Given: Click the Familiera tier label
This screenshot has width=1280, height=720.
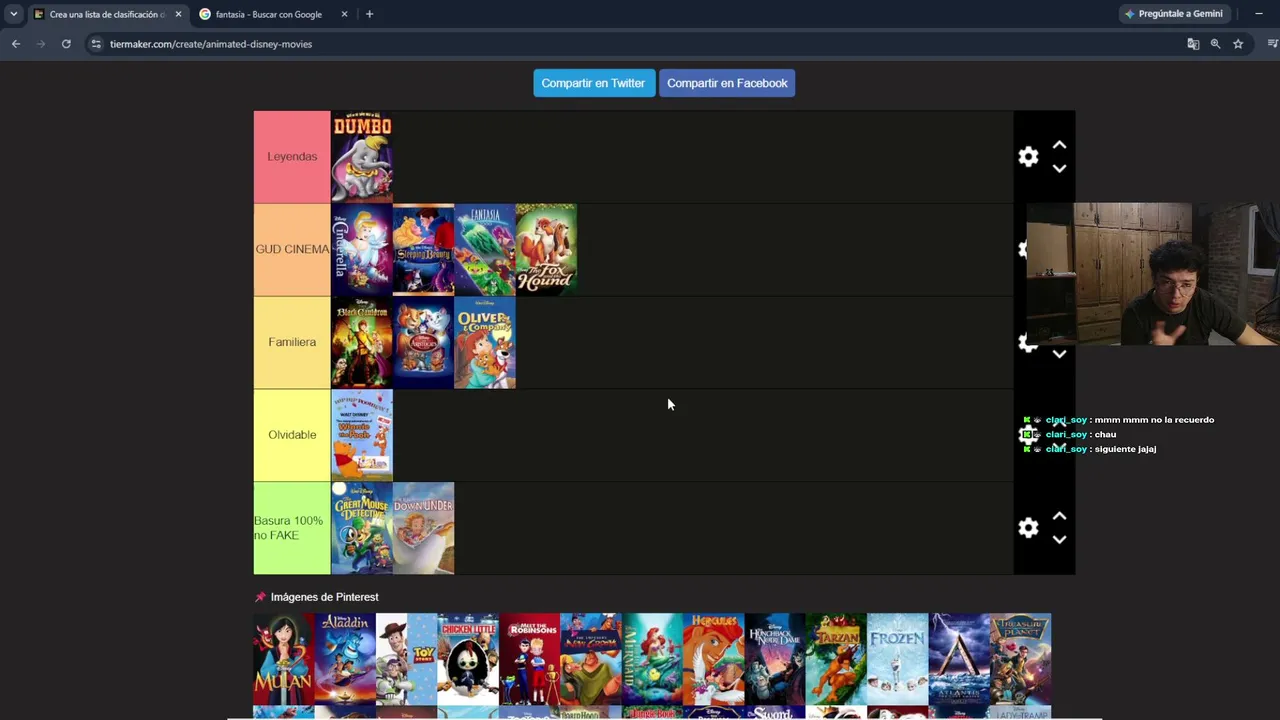Looking at the screenshot, I should [x=292, y=342].
